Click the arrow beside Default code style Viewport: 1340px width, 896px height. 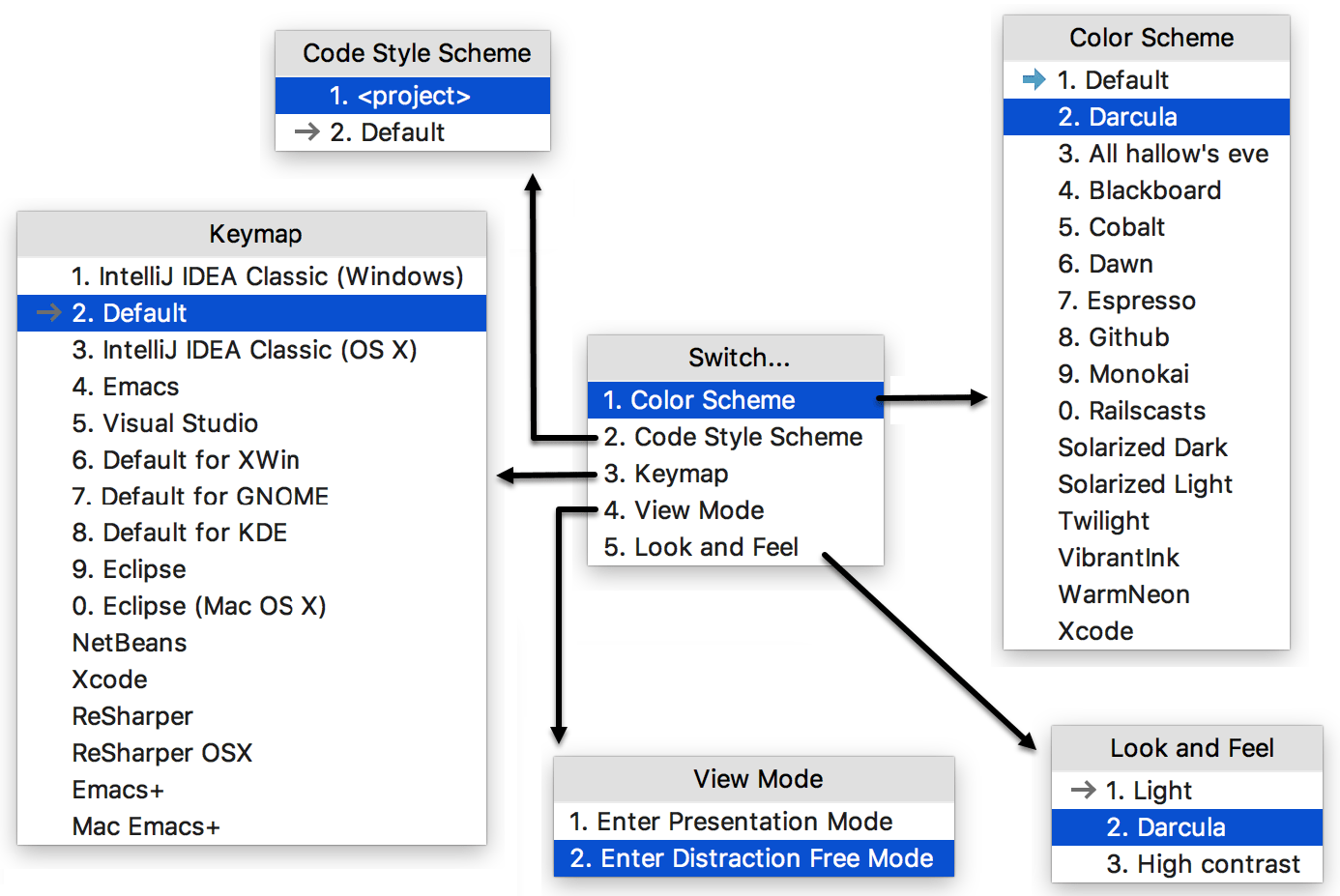click(x=307, y=132)
